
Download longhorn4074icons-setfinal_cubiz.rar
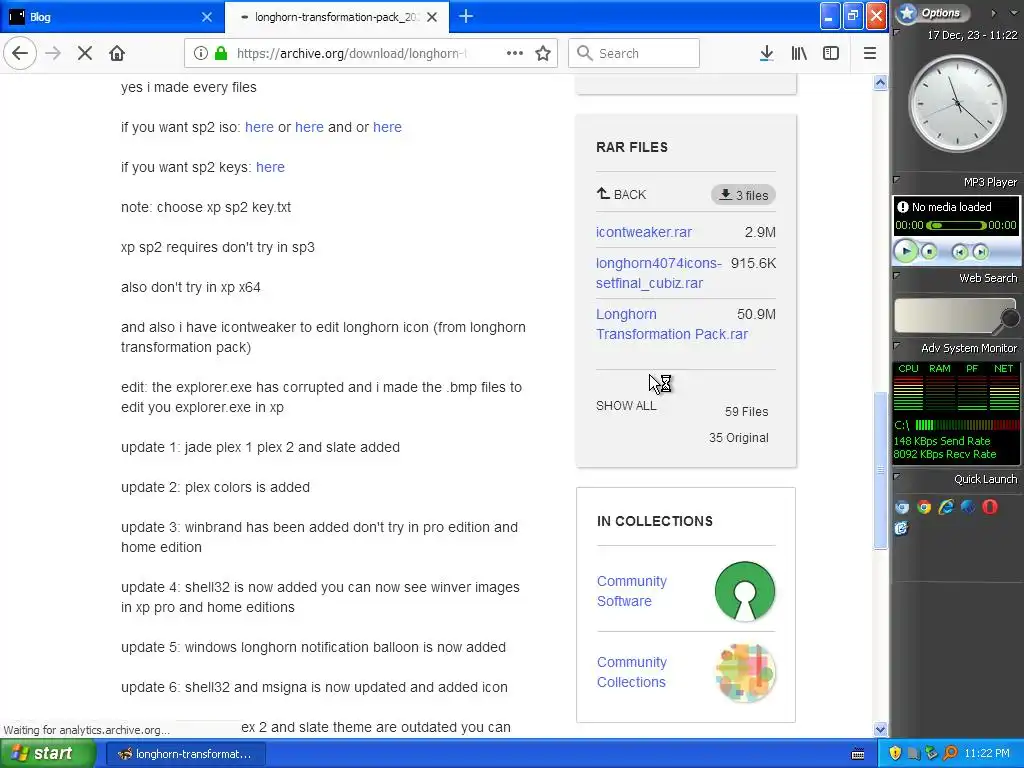[659, 273]
